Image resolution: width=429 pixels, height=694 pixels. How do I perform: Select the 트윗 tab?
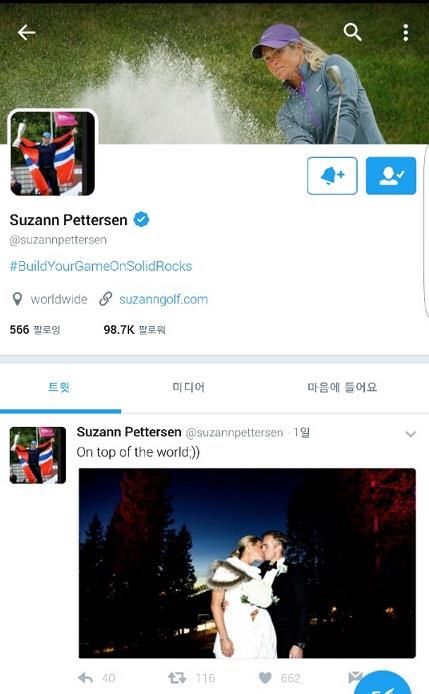click(60, 388)
